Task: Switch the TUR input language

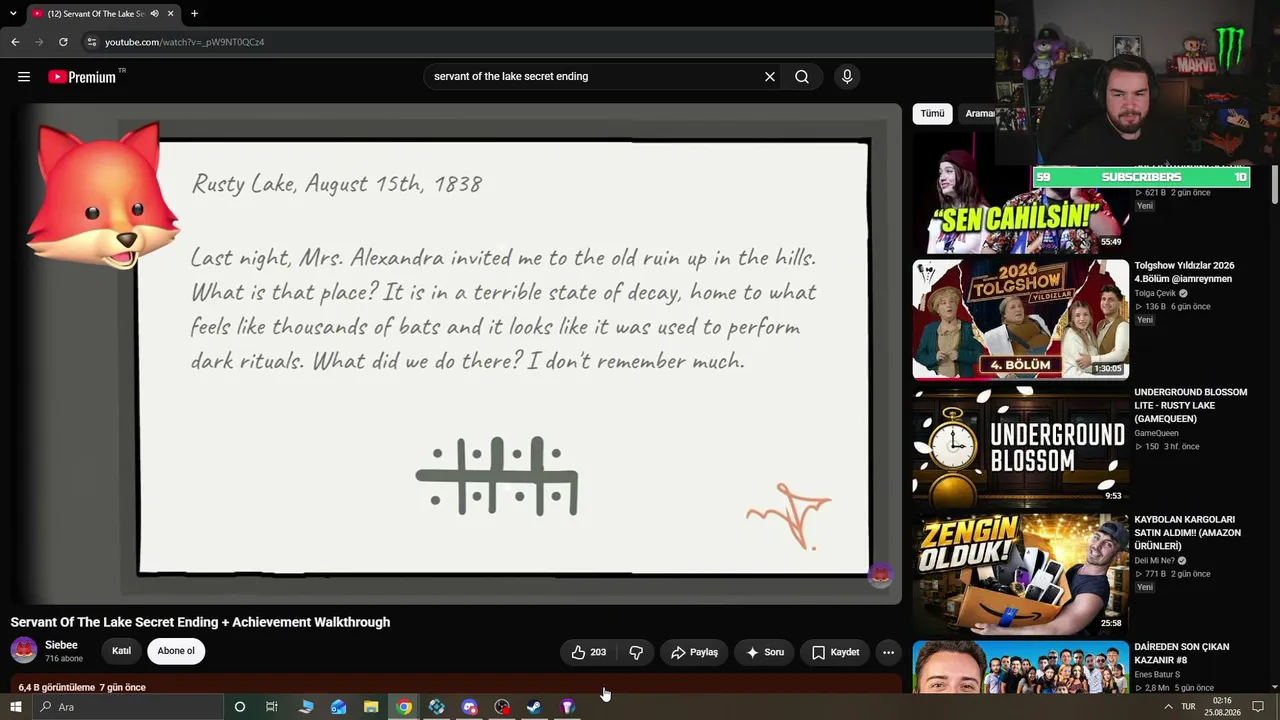Action: [1188, 707]
